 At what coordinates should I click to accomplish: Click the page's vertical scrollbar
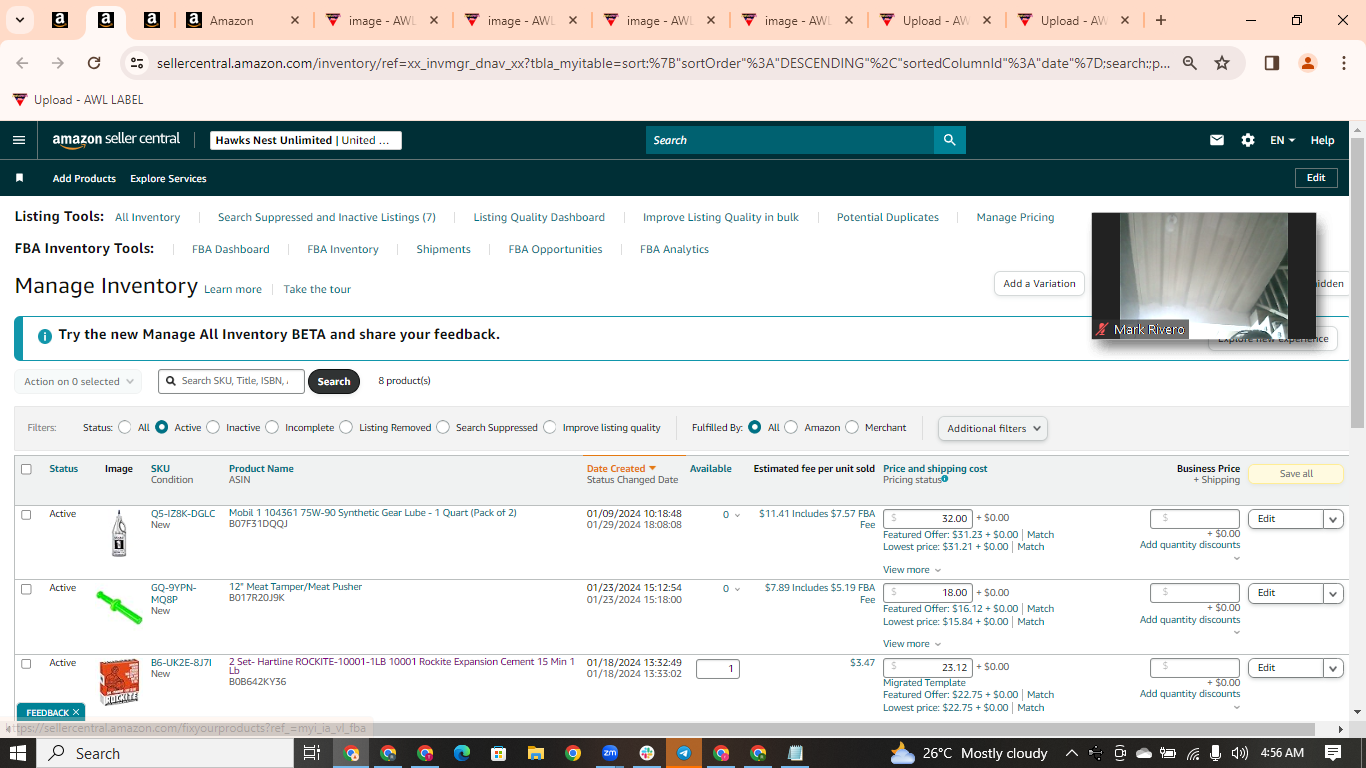(1357, 283)
